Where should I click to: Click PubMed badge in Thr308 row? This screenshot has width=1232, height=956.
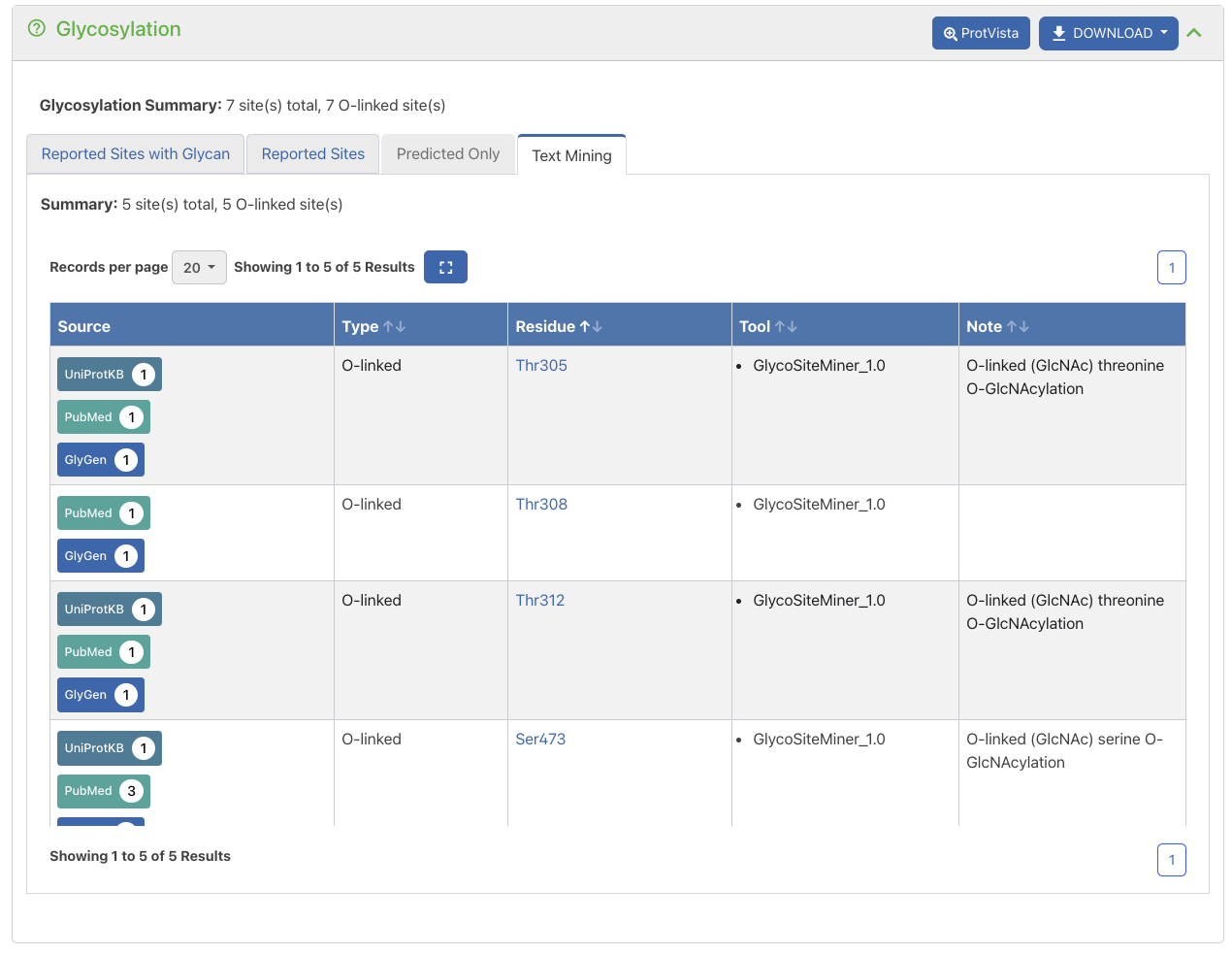[x=103, y=513]
